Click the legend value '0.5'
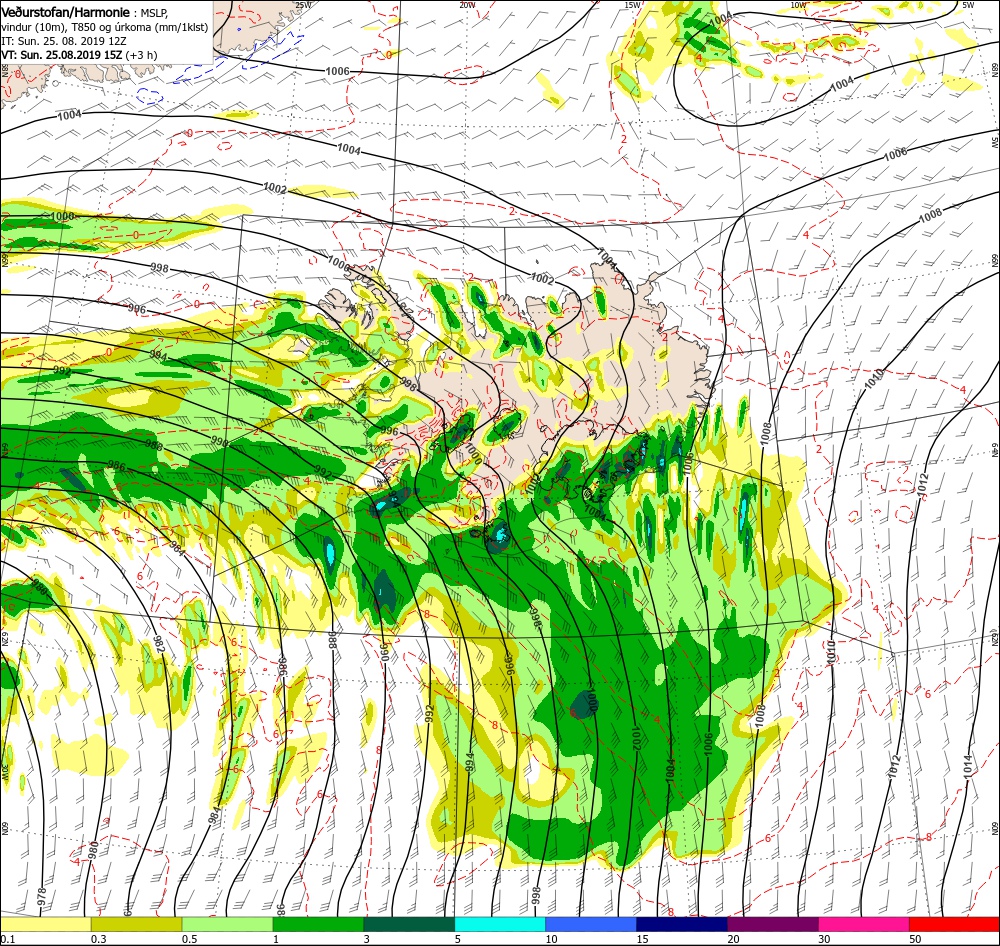The width and height of the screenshot is (1000, 946). point(190,939)
